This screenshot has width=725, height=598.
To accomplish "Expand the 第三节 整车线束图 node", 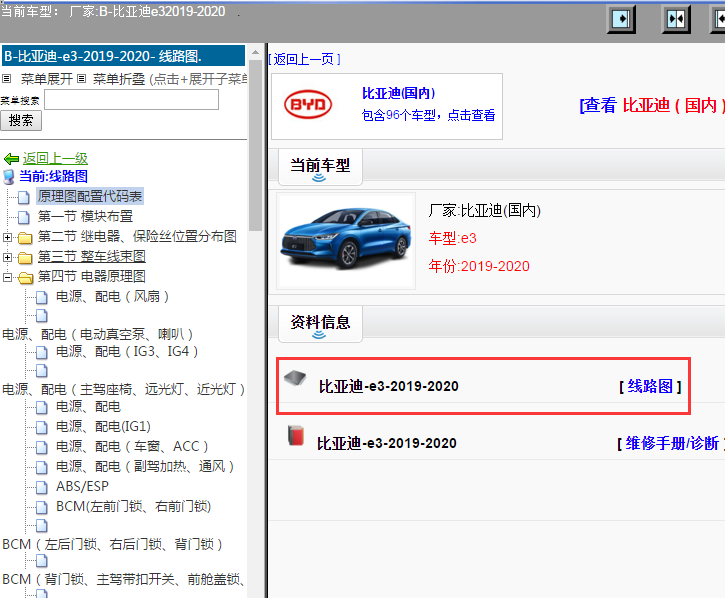I will (7, 257).
